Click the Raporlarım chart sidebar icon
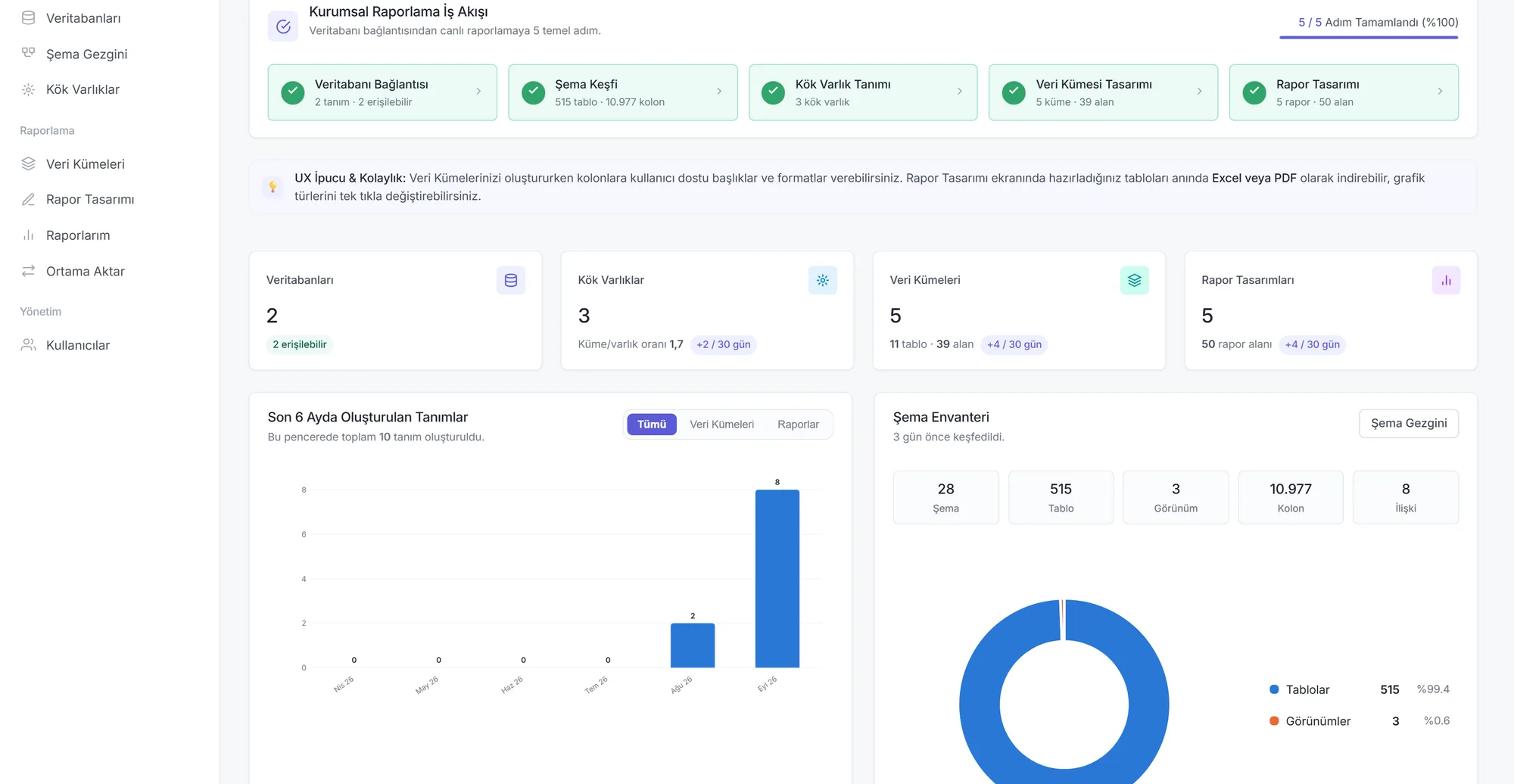This screenshot has width=1514, height=784. (x=28, y=235)
